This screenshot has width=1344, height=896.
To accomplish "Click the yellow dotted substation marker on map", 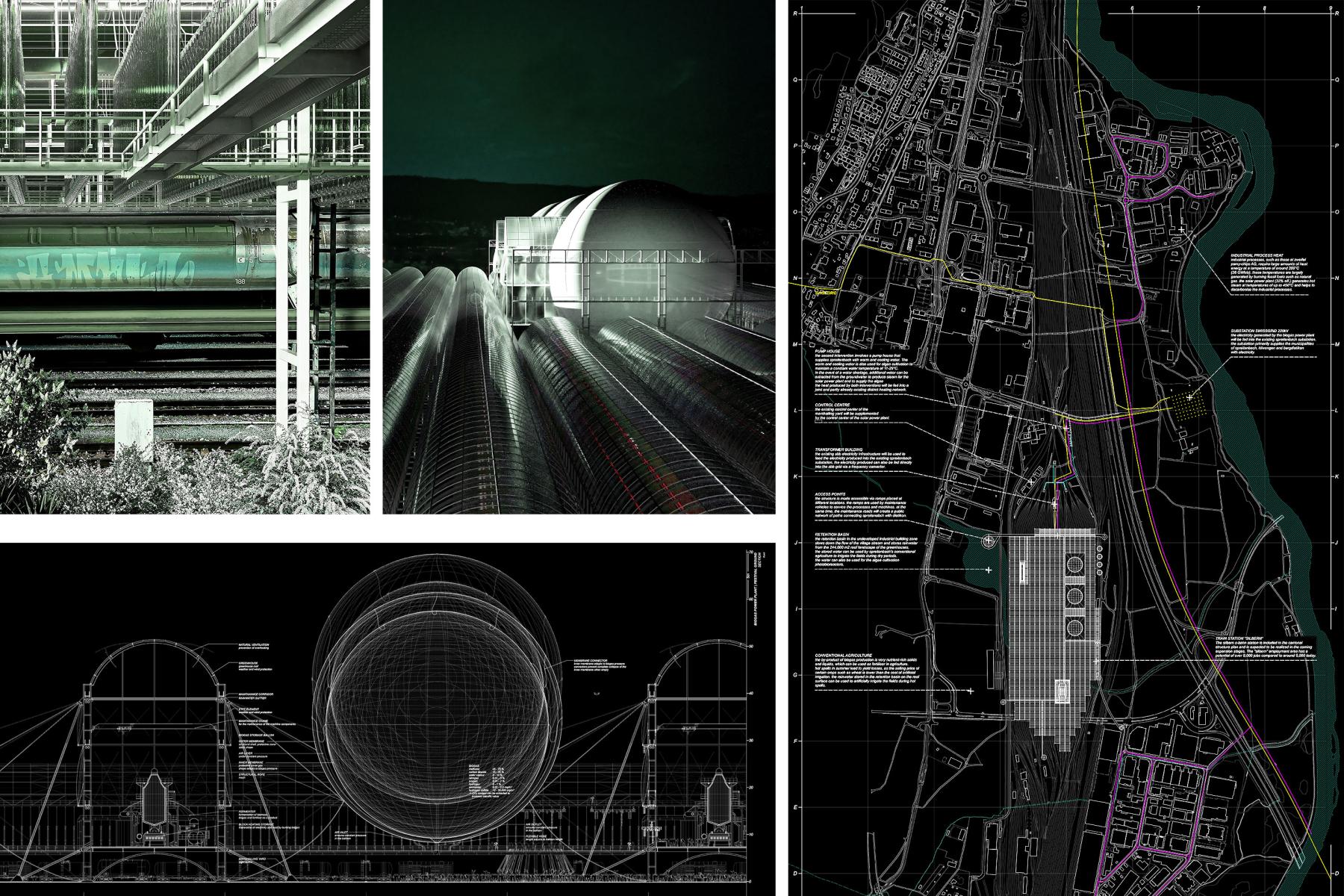I will pos(1189,405).
